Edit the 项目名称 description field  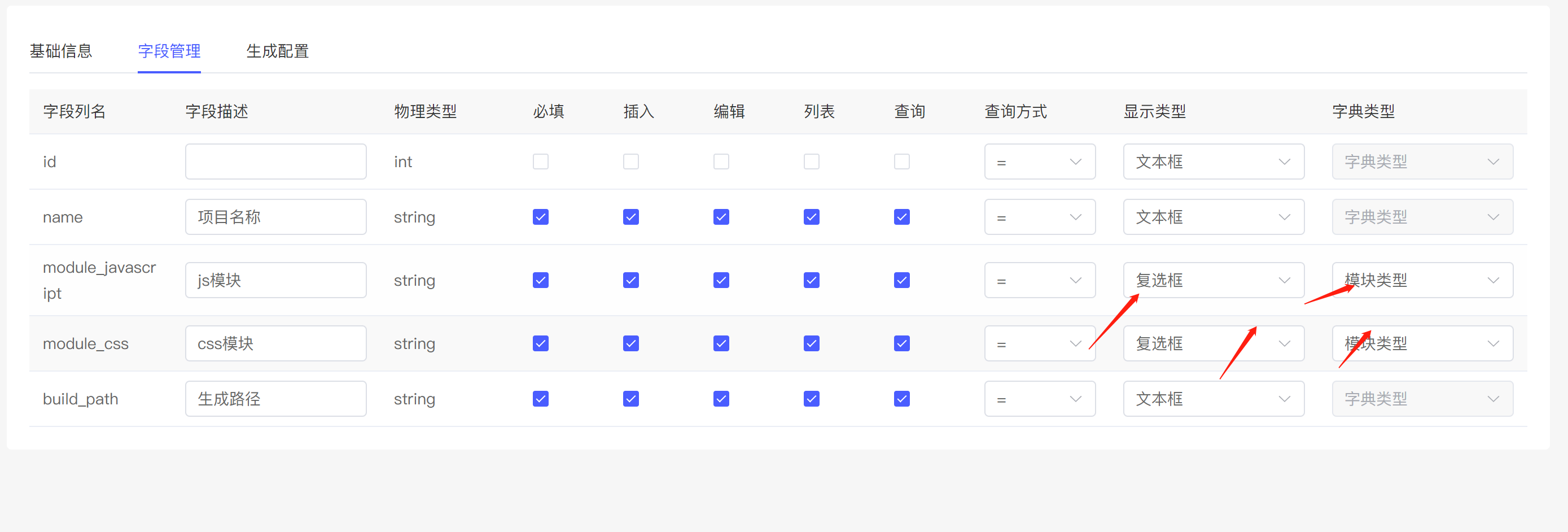click(276, 217)
